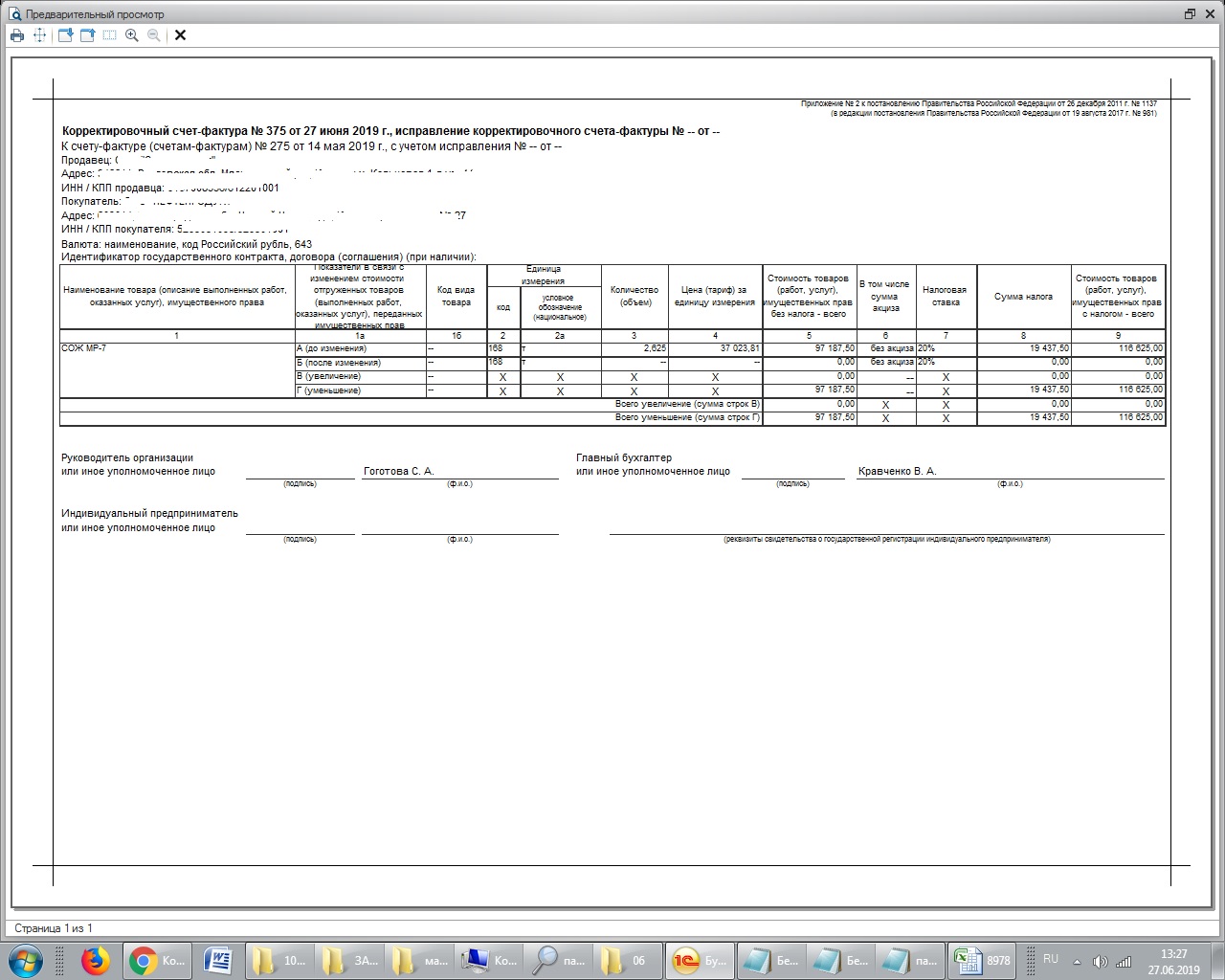The height and width of the screenshot is (980, 1225).
Task: Zoom in with the magnifier plus icon
Action: click(x=132, y=35)
